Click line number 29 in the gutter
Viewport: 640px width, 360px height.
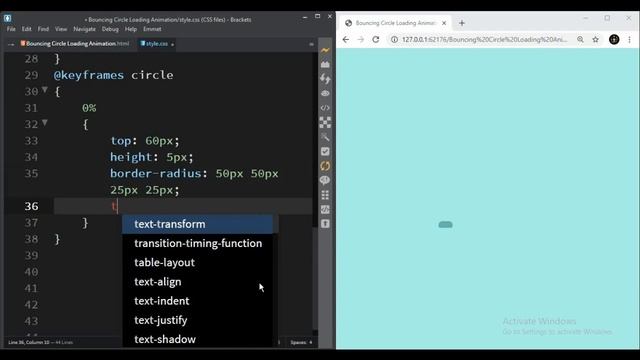[x=31, y=75]
